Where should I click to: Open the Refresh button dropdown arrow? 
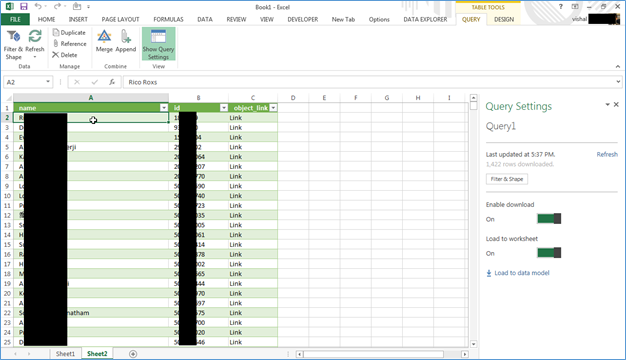(35, 57)
